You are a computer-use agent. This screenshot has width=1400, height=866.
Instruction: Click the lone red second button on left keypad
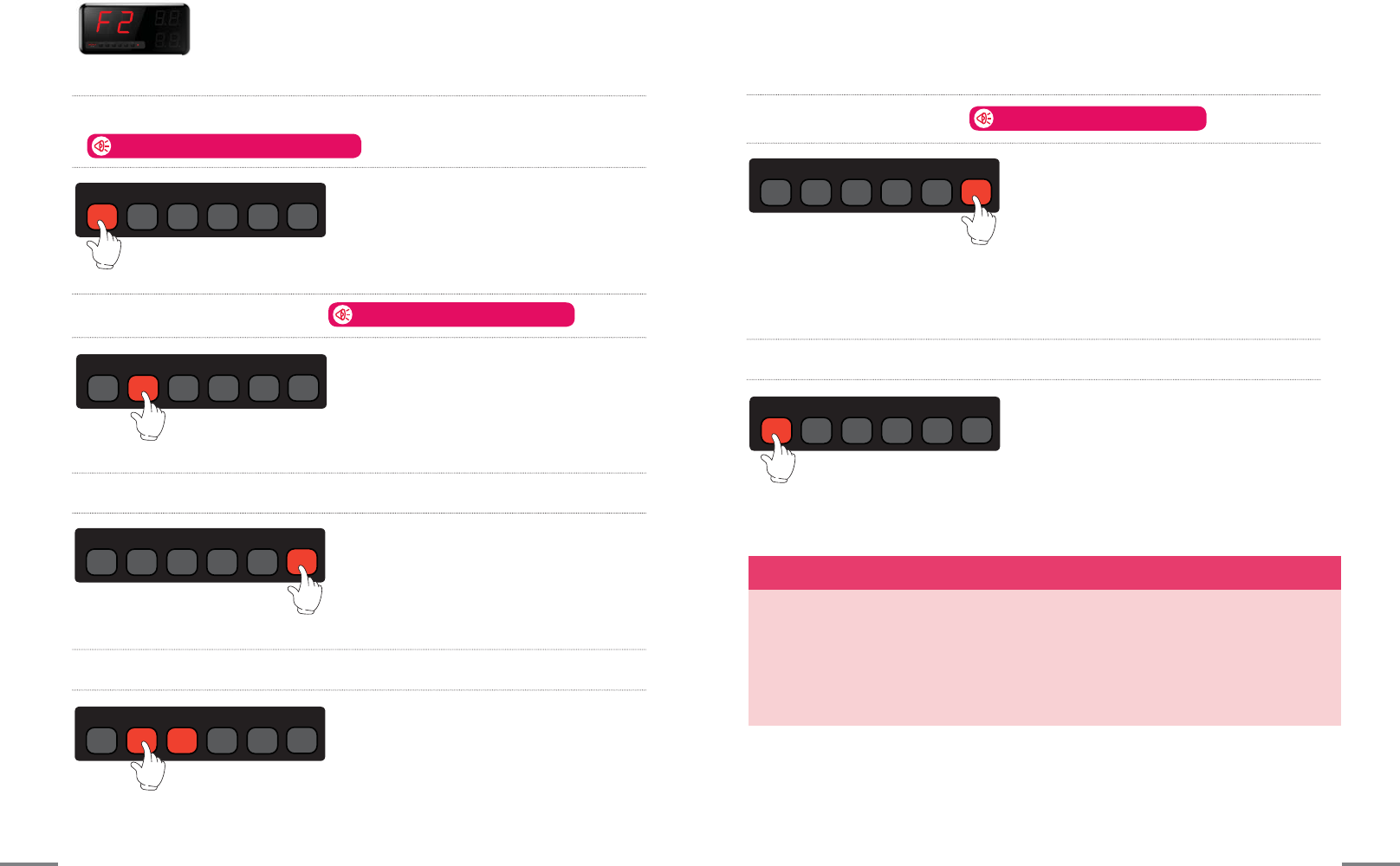pyautogui.click(x=143, y=388)
